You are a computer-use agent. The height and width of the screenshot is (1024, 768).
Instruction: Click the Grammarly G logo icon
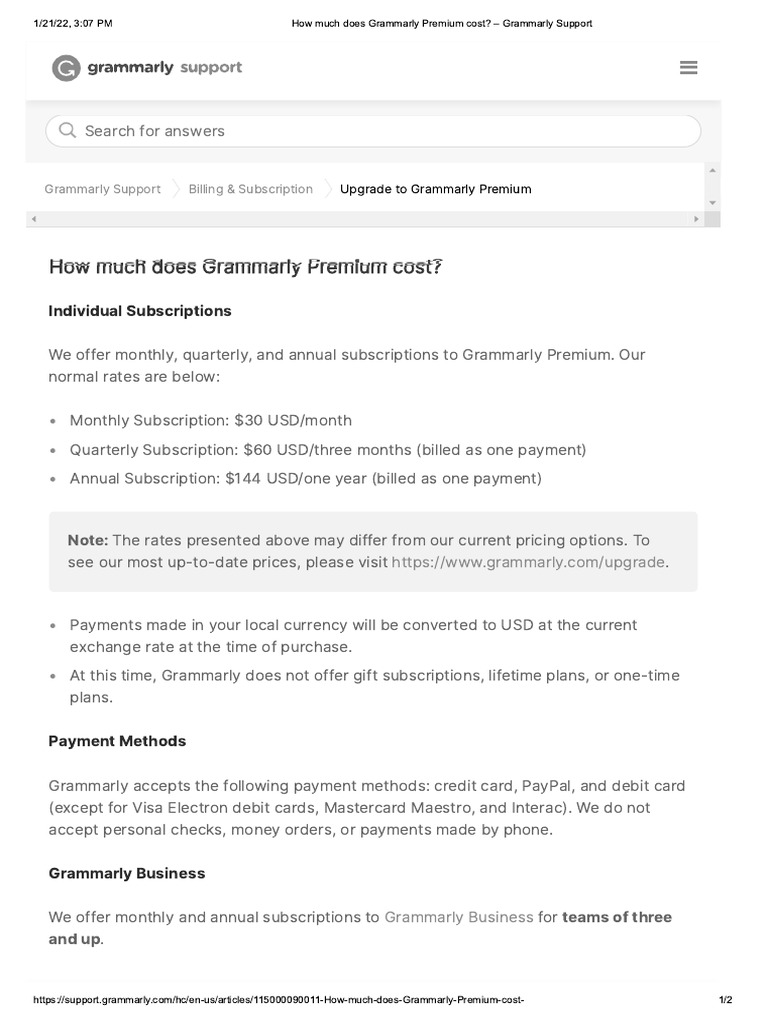point(66,68)
